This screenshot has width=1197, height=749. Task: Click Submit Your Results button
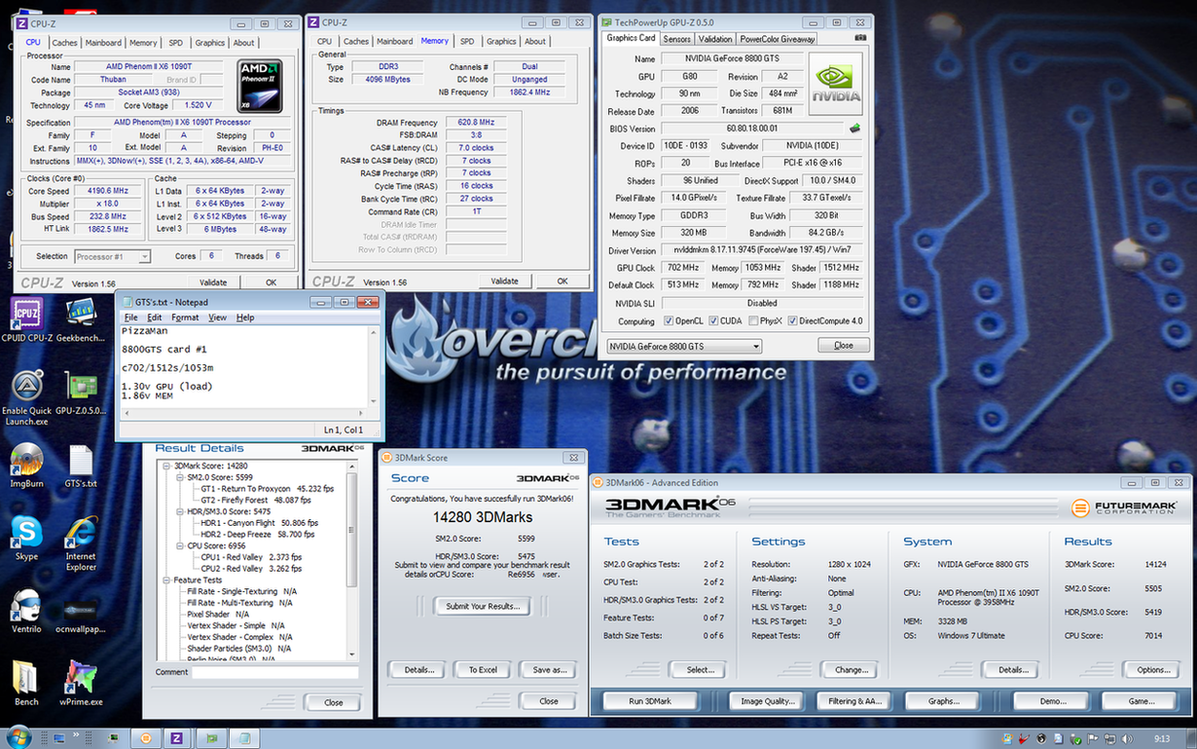(483, 606)
